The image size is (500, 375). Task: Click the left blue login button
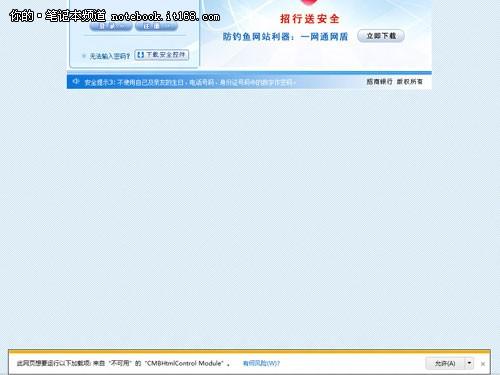click(x=111, y=26)
